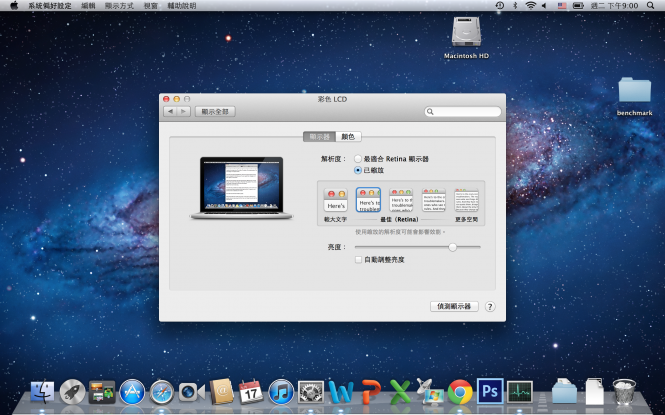Open the 顯示方式 menu
This screenshot has height=415, width=665.
pyautogui.click(x=119, y=6)
